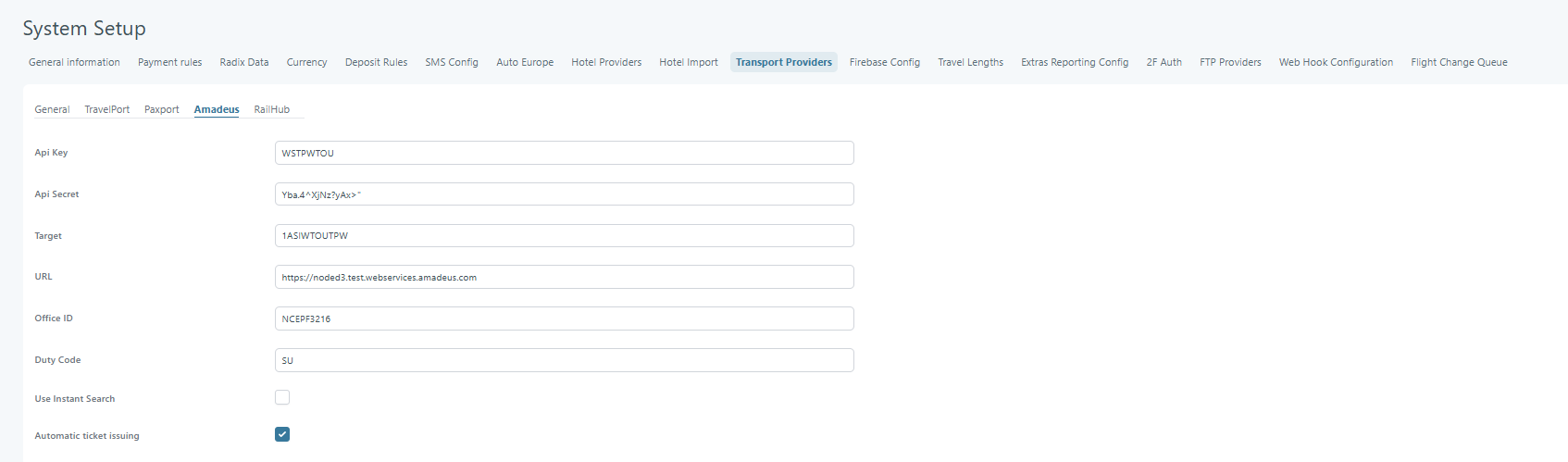Go to Travel Lengths tab

(x=970, y=62)
